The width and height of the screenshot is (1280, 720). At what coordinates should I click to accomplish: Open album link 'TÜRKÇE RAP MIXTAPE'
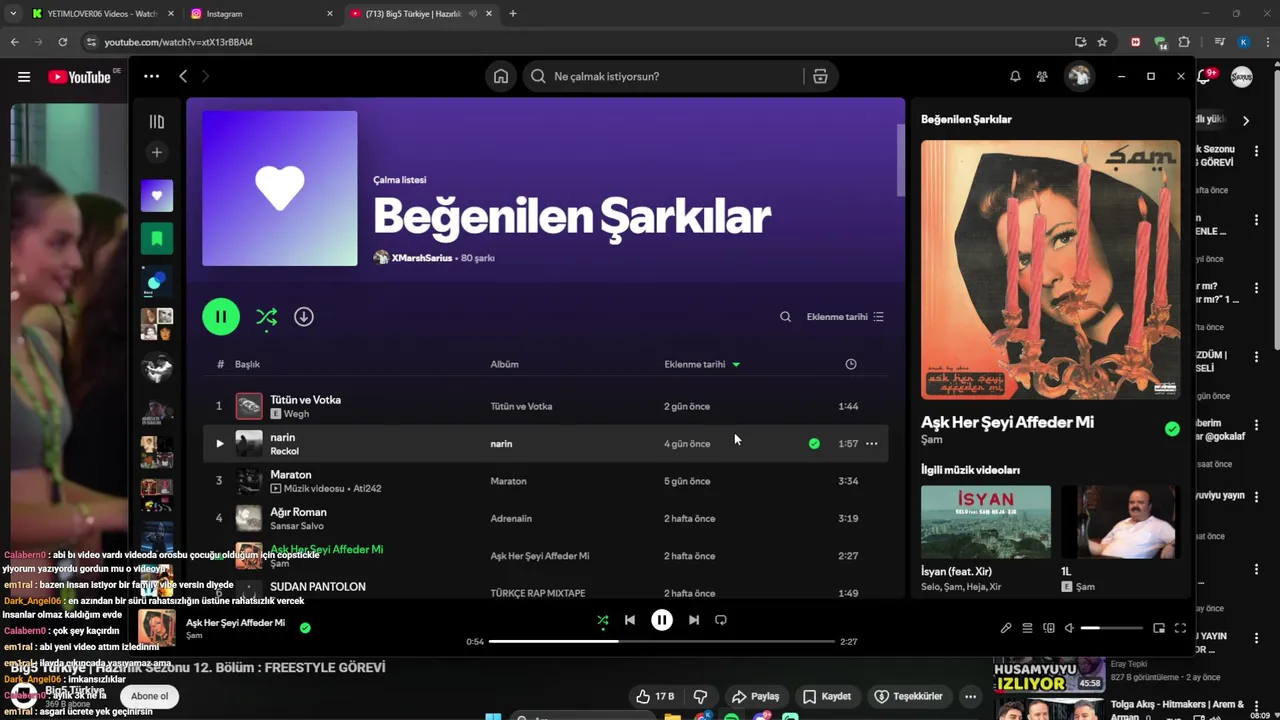pos(538,593)
